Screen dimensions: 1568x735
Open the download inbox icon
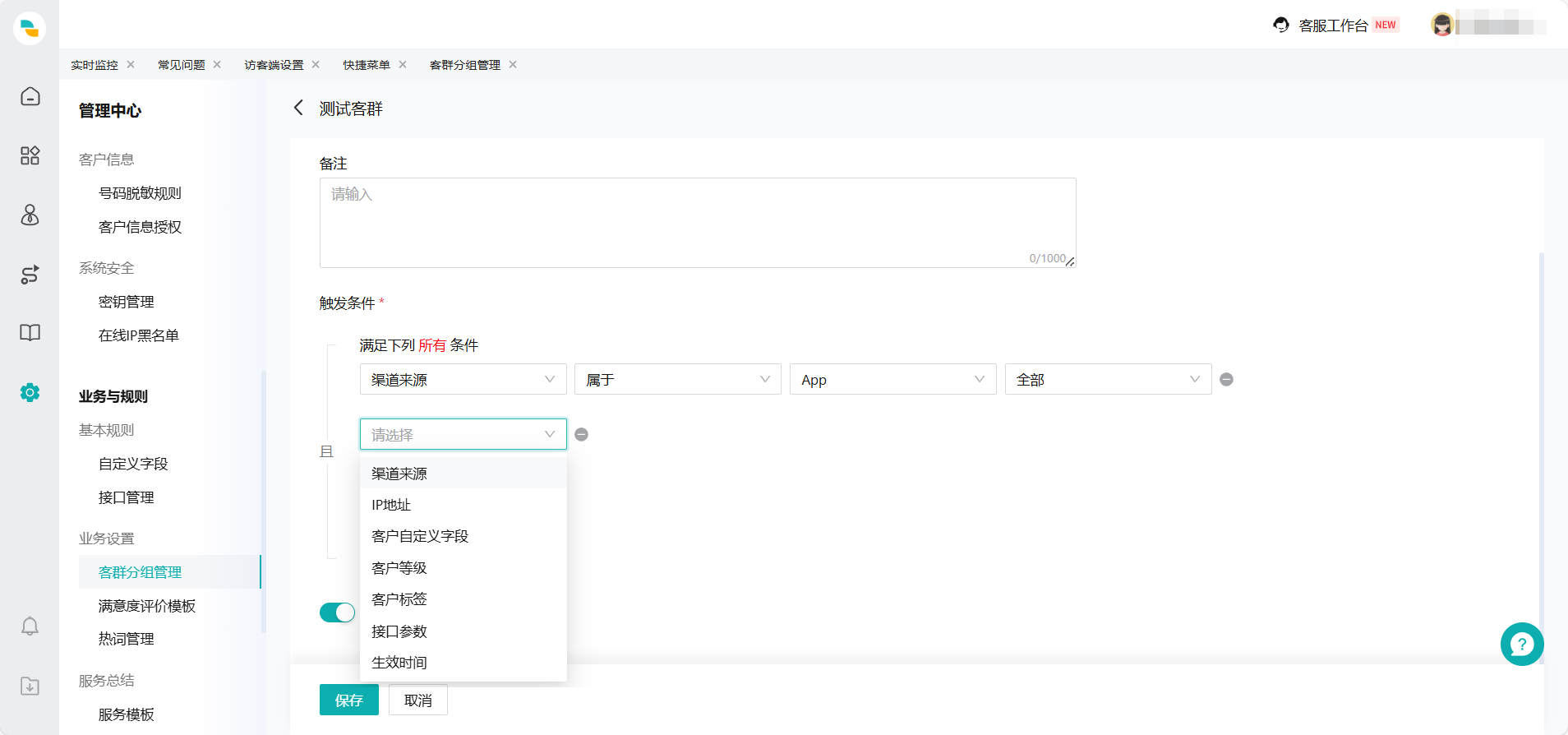(30, 686)
